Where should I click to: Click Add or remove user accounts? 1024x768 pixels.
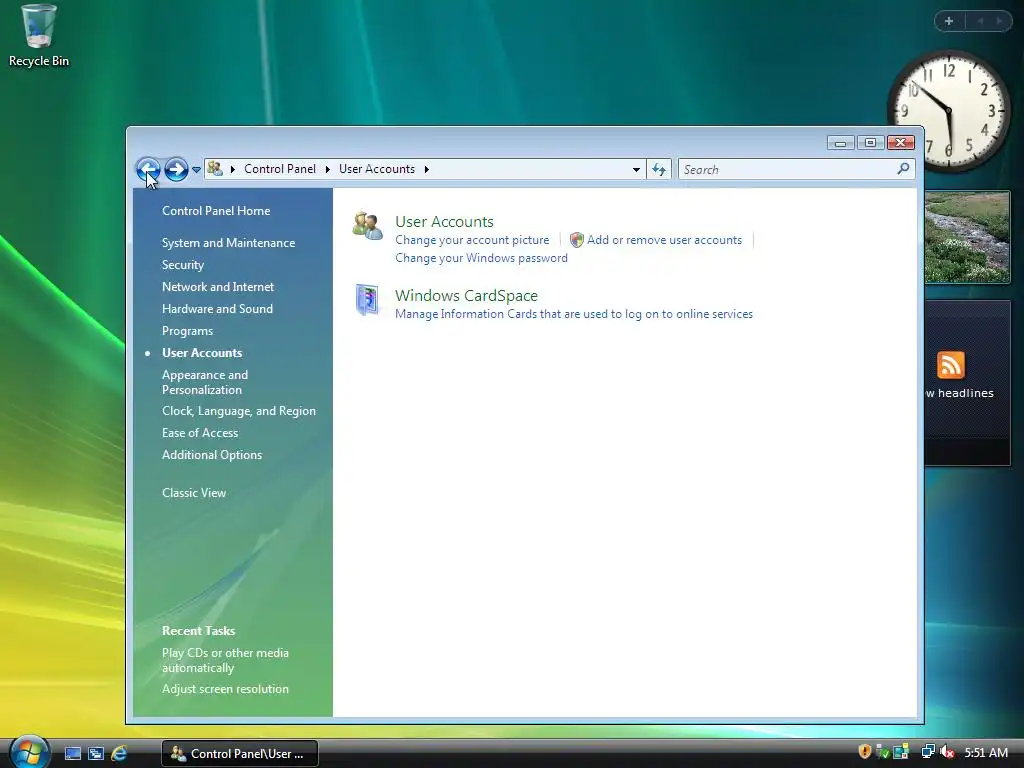(664, 240)
